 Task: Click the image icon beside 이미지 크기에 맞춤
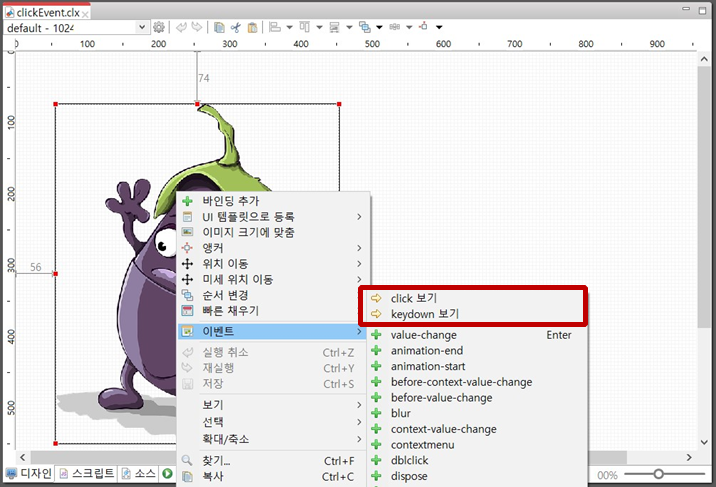[x=187, y=232]
